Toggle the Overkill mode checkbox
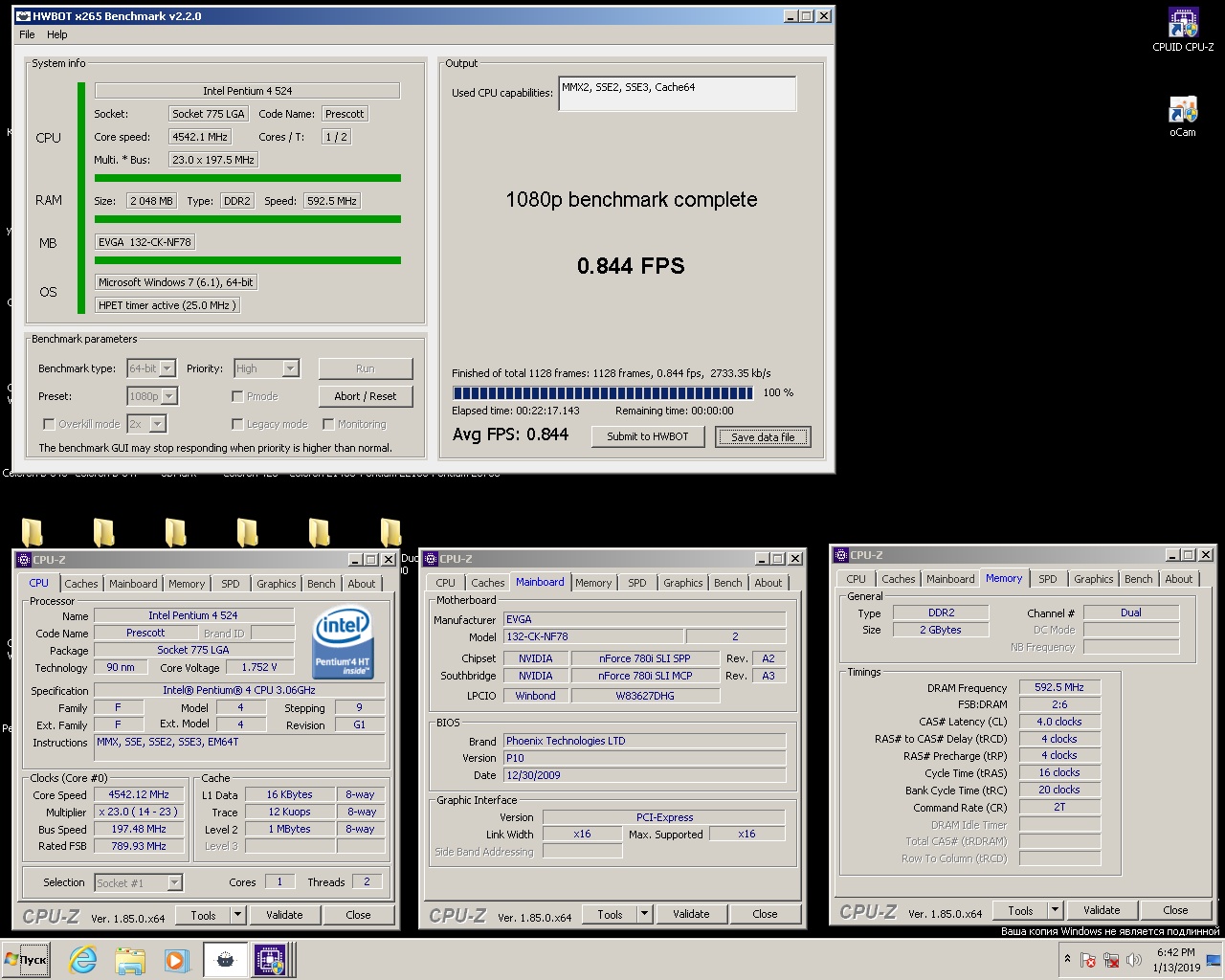 click(49, 424)
